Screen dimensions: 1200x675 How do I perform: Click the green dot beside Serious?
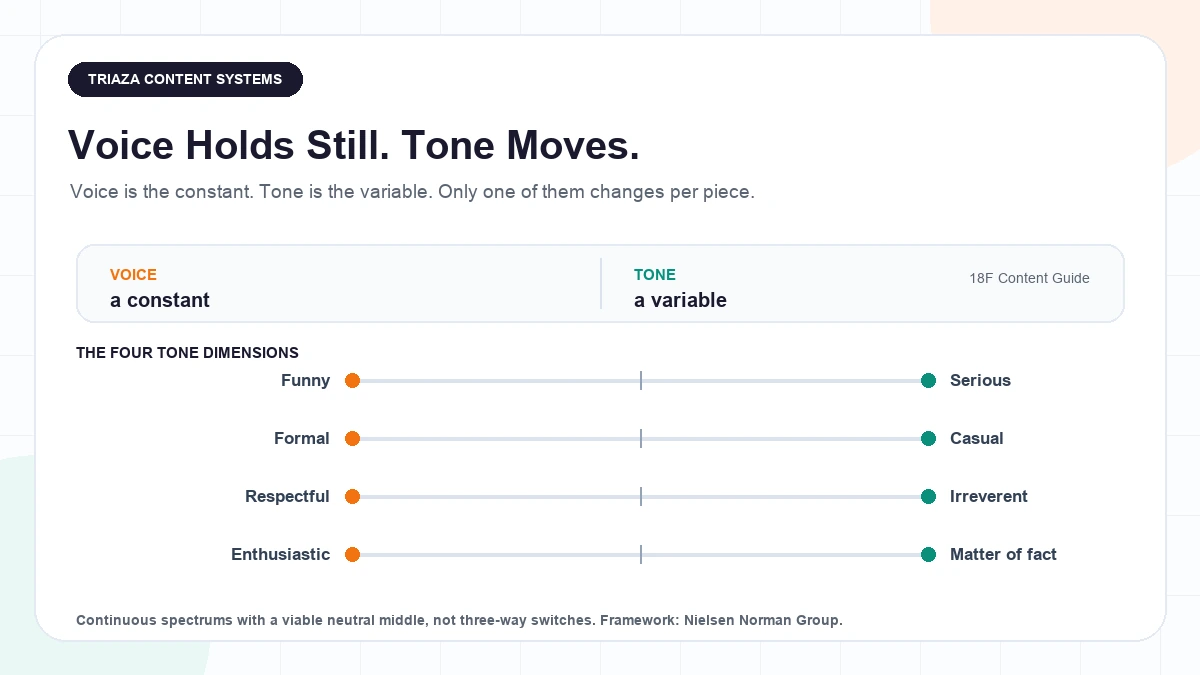pyautogui.click(x=928, y=380)
